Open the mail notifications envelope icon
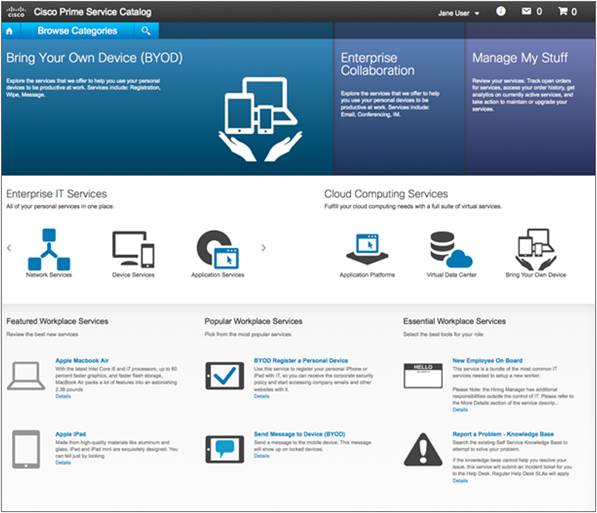 click(526, 11)
